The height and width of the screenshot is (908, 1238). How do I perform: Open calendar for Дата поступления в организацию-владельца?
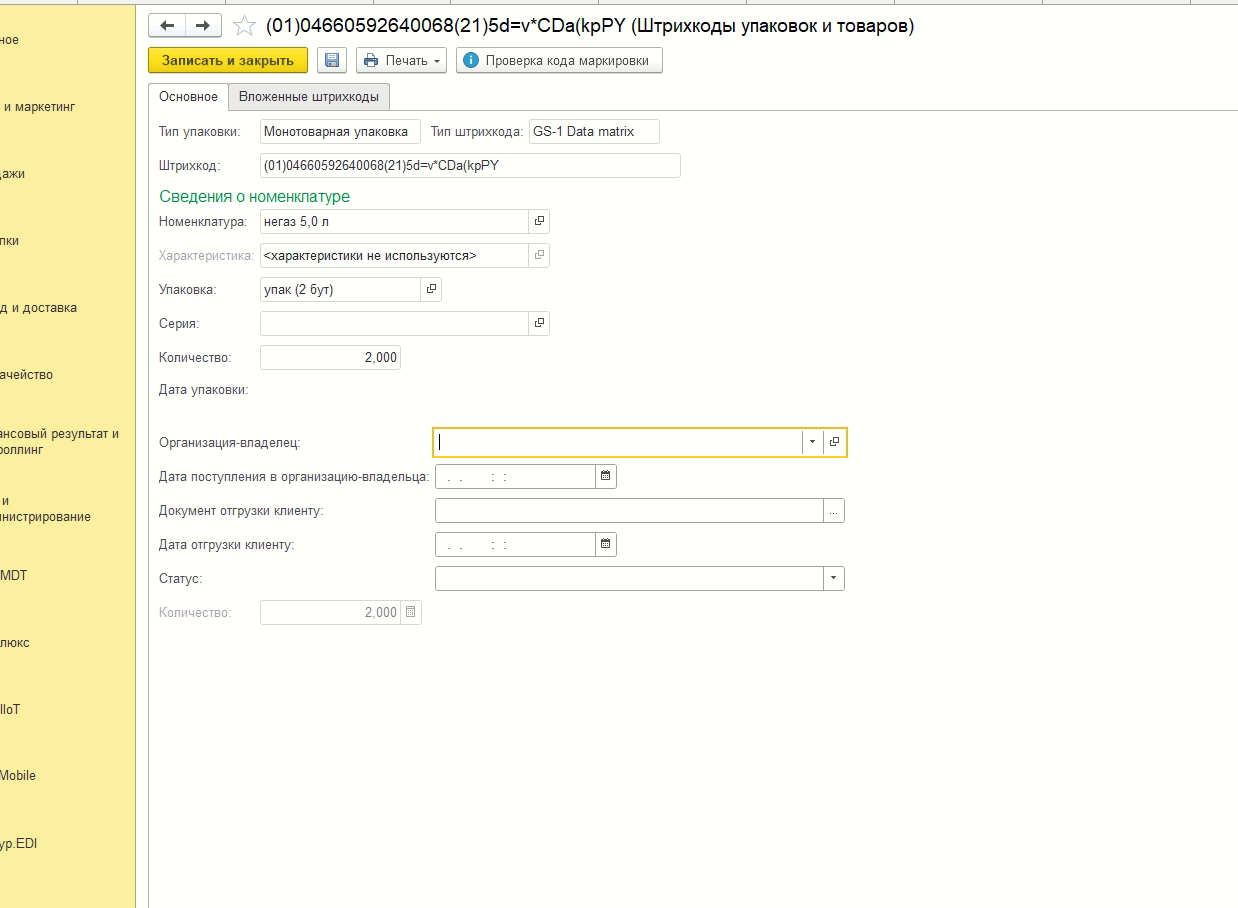(x=606, y=477)
